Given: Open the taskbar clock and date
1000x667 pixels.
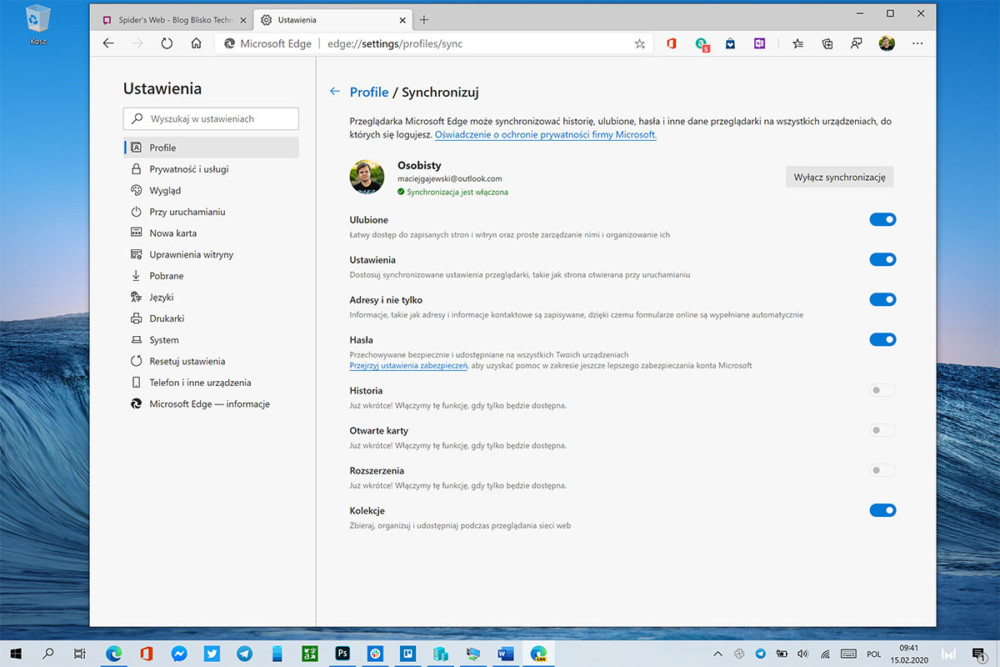Looking at the screenshot, I should (909, 654).
